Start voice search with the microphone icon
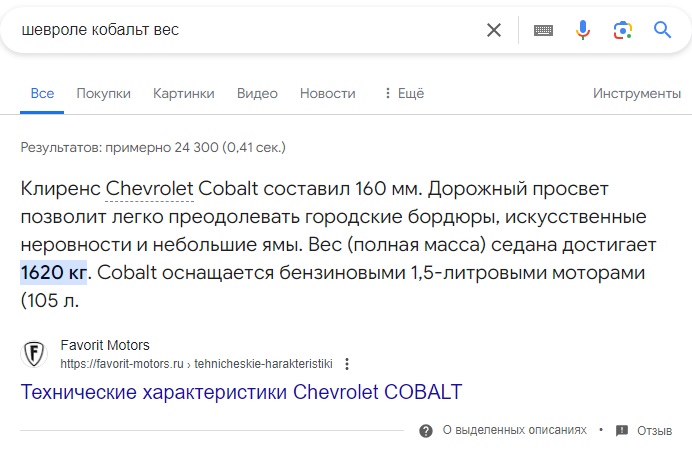 click(583, 30)
